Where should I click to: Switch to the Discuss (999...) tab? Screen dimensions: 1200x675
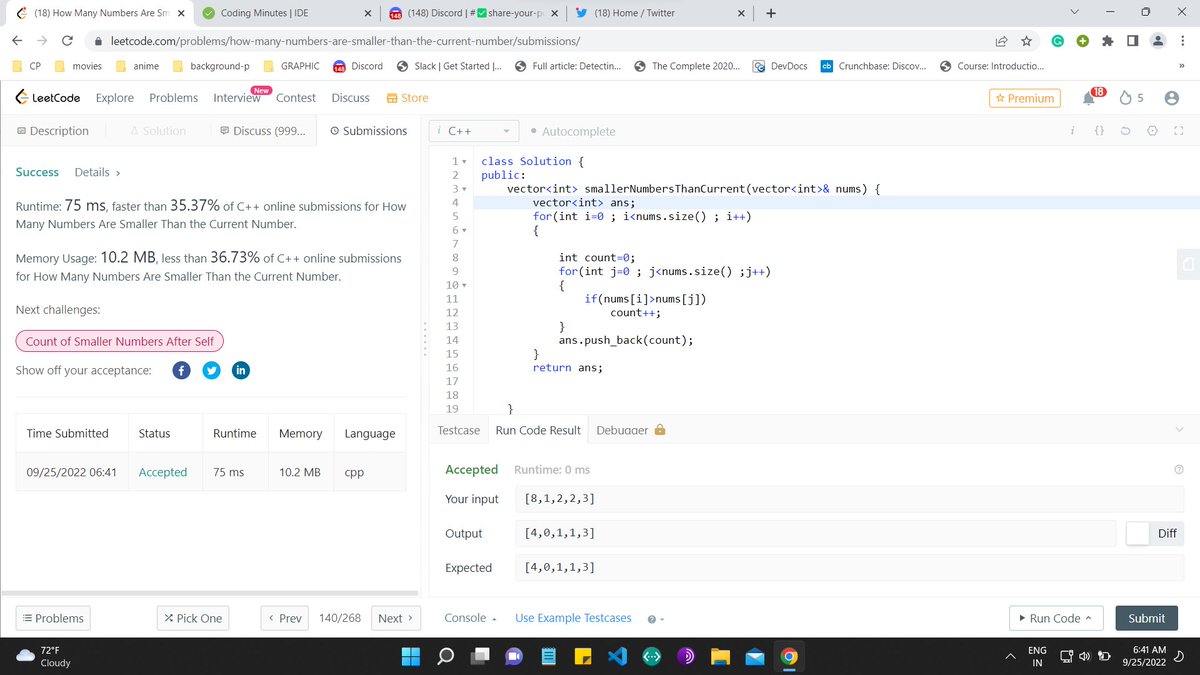(x=262, y=131)
